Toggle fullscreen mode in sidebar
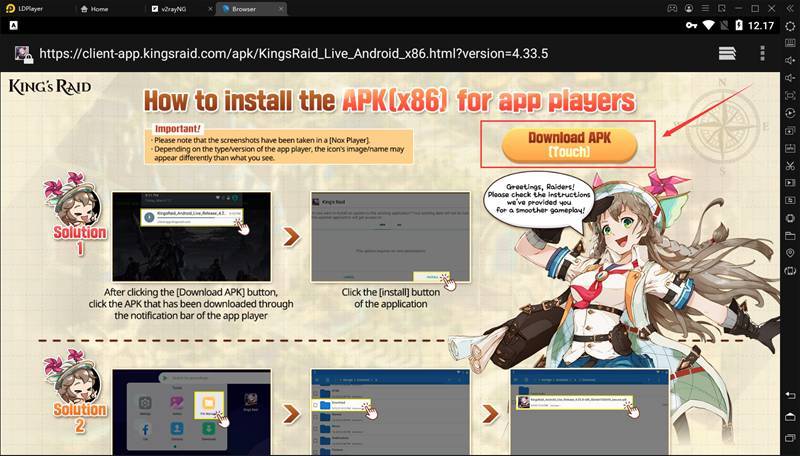 (790, 95)
